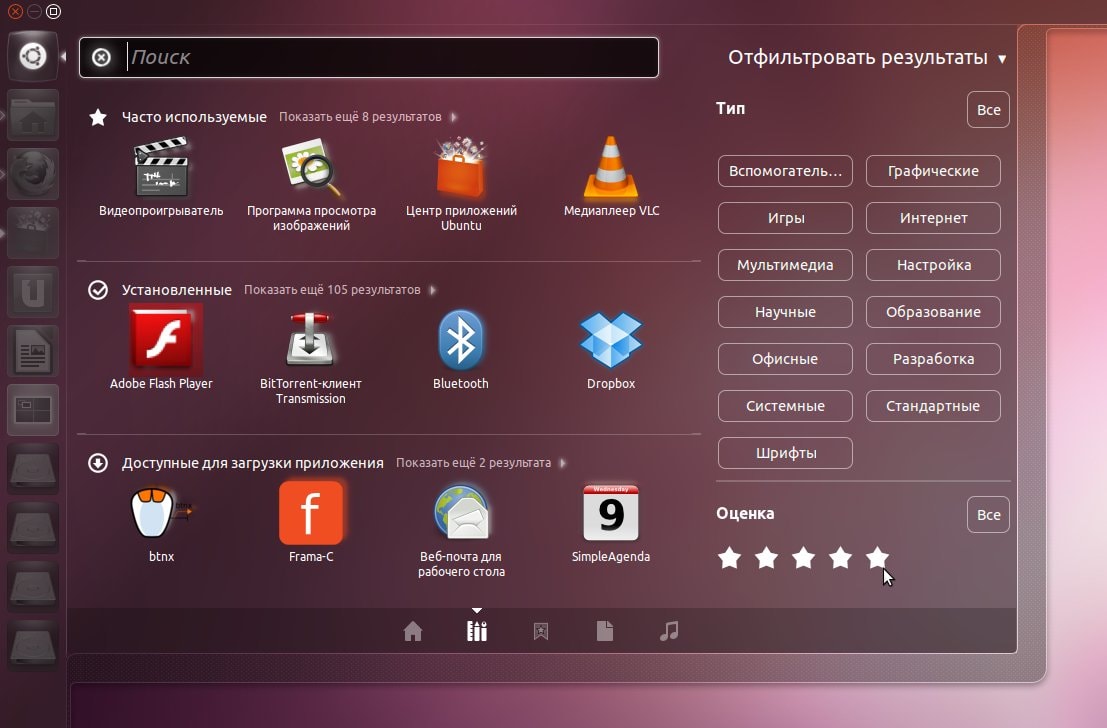Viewport: 1107px width, 728px height.
Task: Open Центр приложений Ubuntu
Action: tap(461, 168)
